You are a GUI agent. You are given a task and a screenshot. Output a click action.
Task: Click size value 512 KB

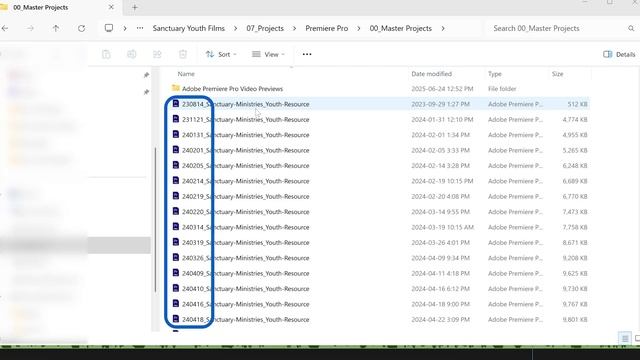pyautogui.click(x=577, y=104)
